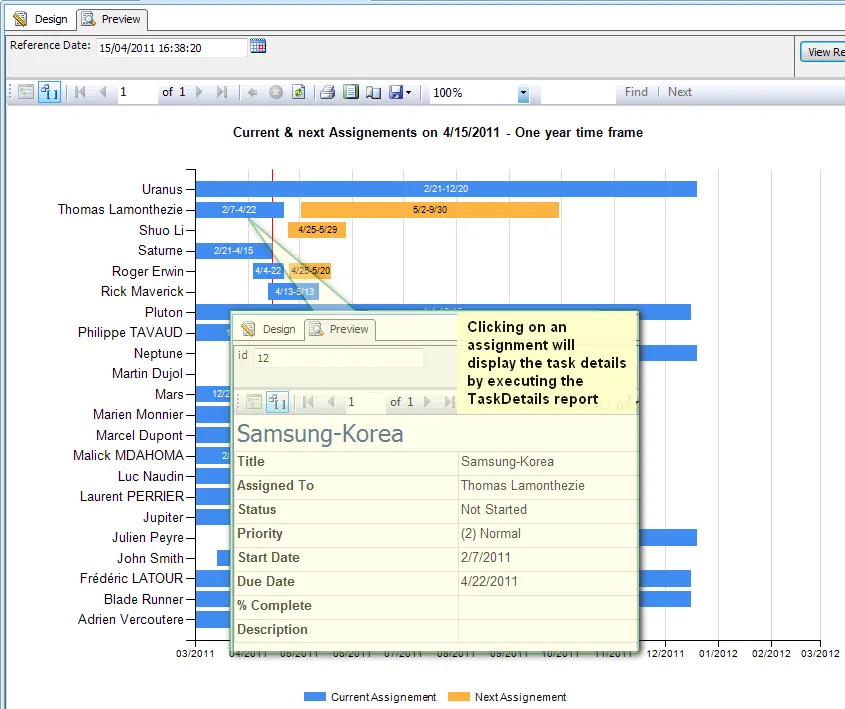Click the Next search link
Screen dimensions: 845x709
coord(679,92)
